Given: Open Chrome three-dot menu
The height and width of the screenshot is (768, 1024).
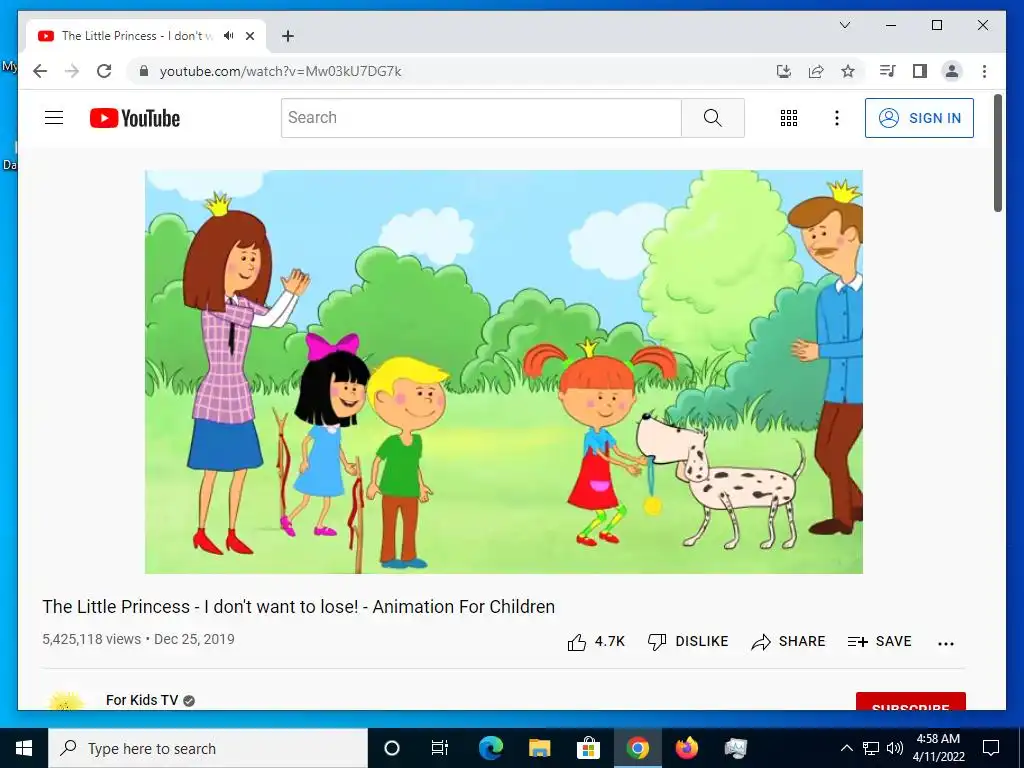Looking at the screenshot, I should click(x=984, y=71).
